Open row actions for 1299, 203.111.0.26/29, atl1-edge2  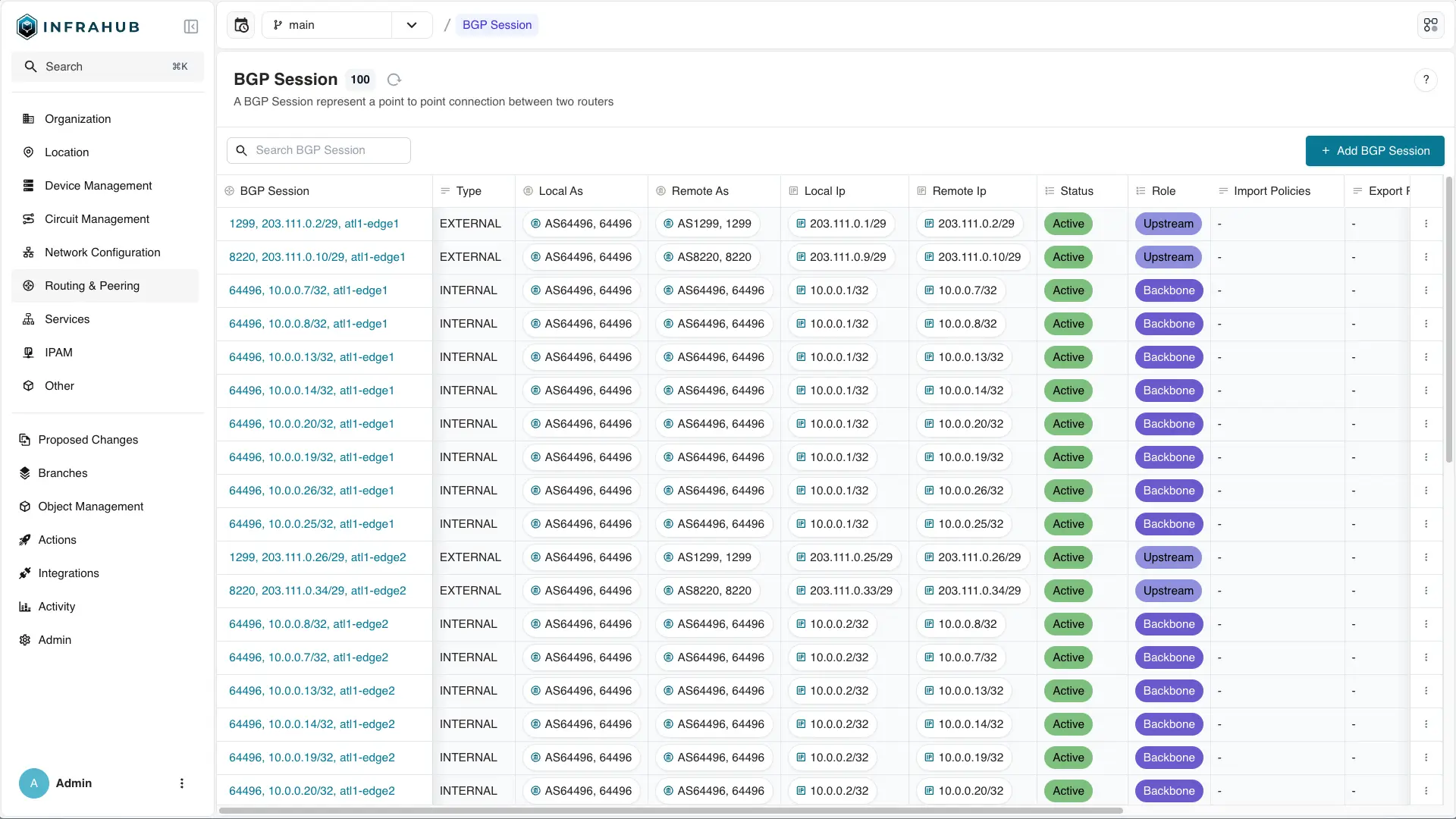(x=1426, y=557)
